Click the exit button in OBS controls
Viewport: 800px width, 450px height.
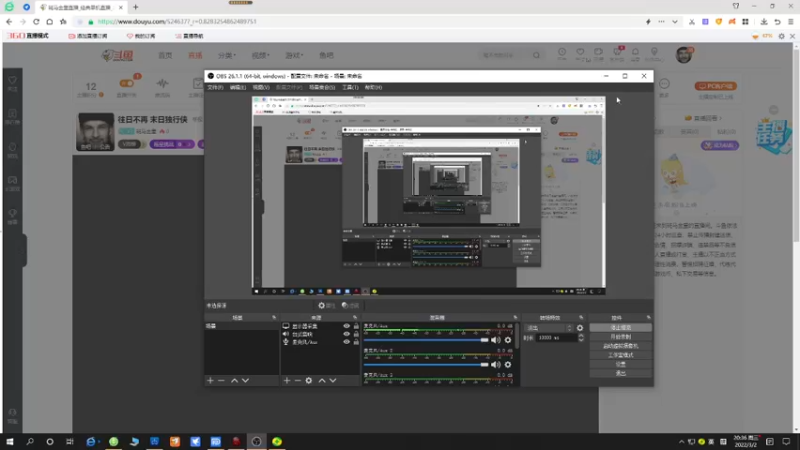coord(620,373)
